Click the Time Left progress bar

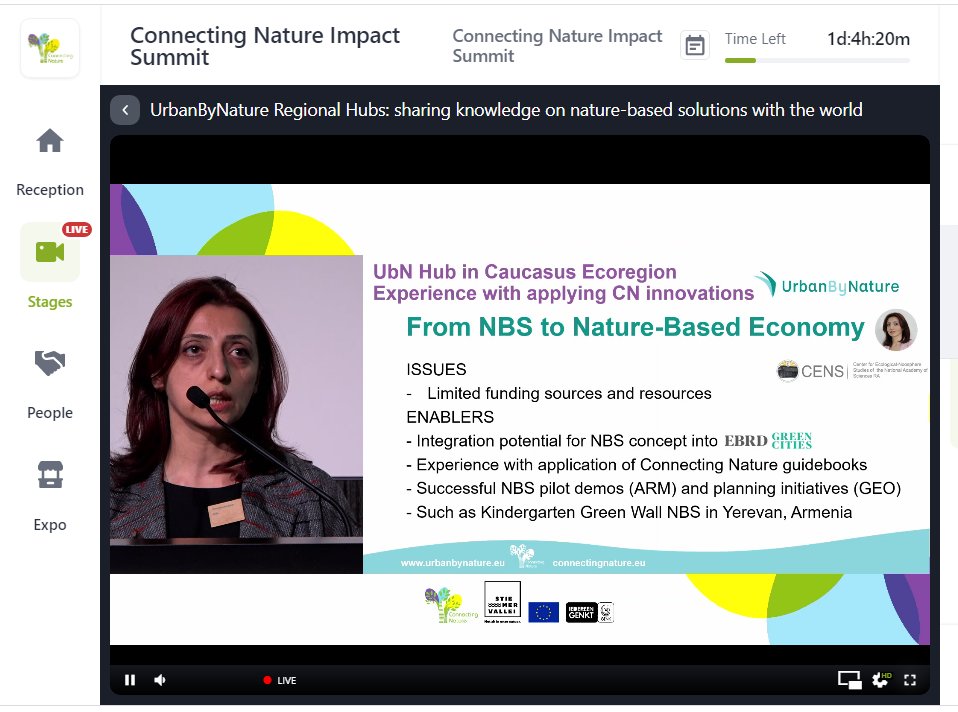point(817,61)
